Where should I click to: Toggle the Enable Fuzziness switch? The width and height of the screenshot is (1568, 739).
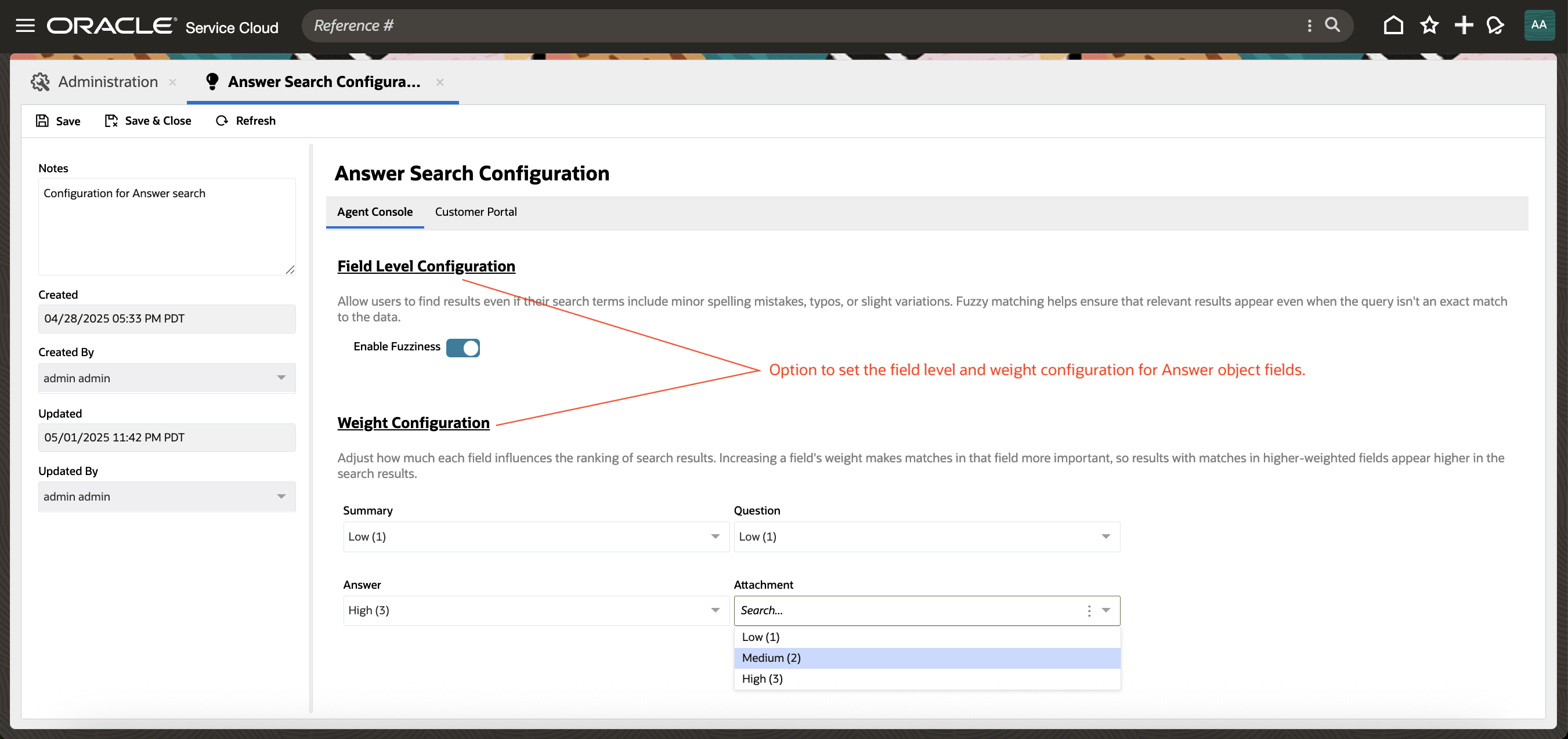(x=463, y=347)
